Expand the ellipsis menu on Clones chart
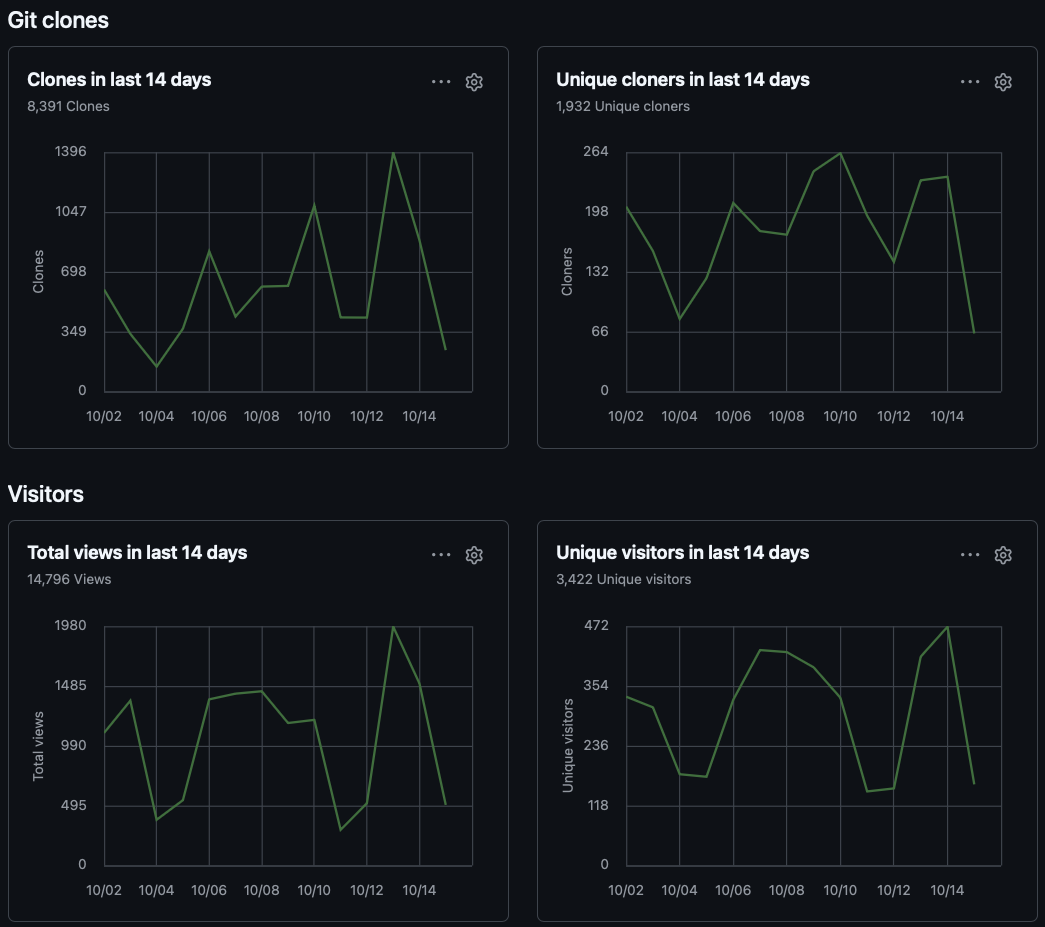Image resolution: width=1045 pixels, height=927 pixels. (x=441, y=82)
